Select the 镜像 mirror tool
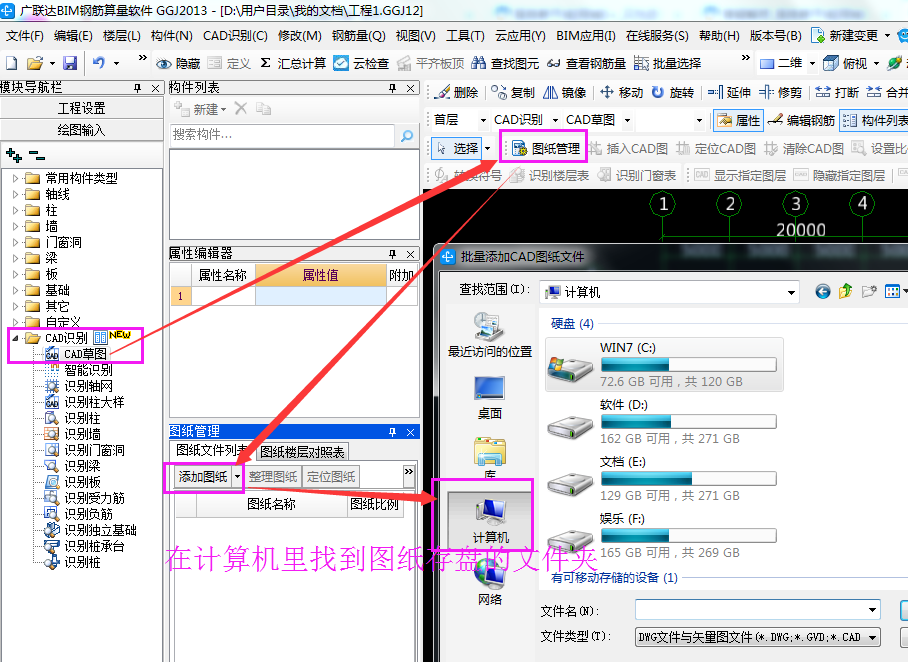 coord(565,92)
